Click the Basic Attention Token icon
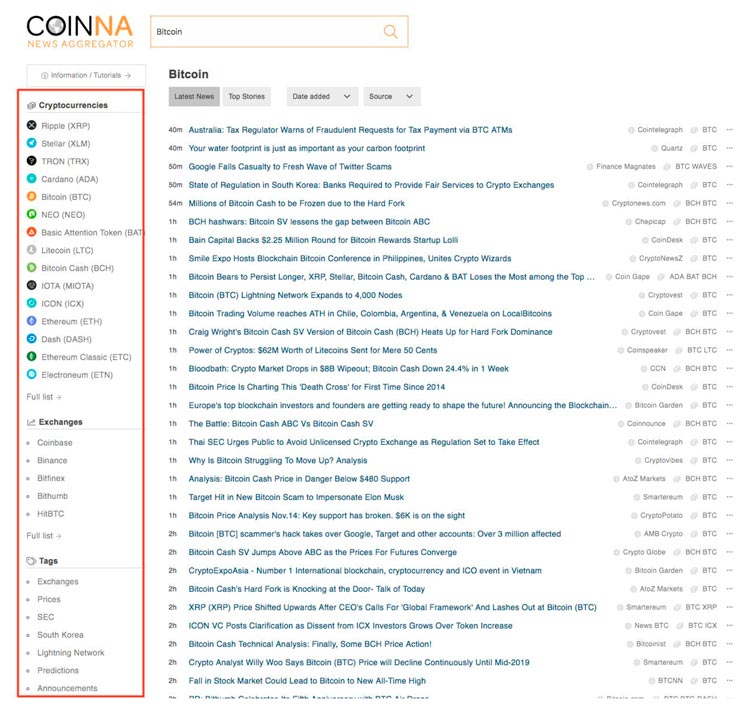 (32, 232)
